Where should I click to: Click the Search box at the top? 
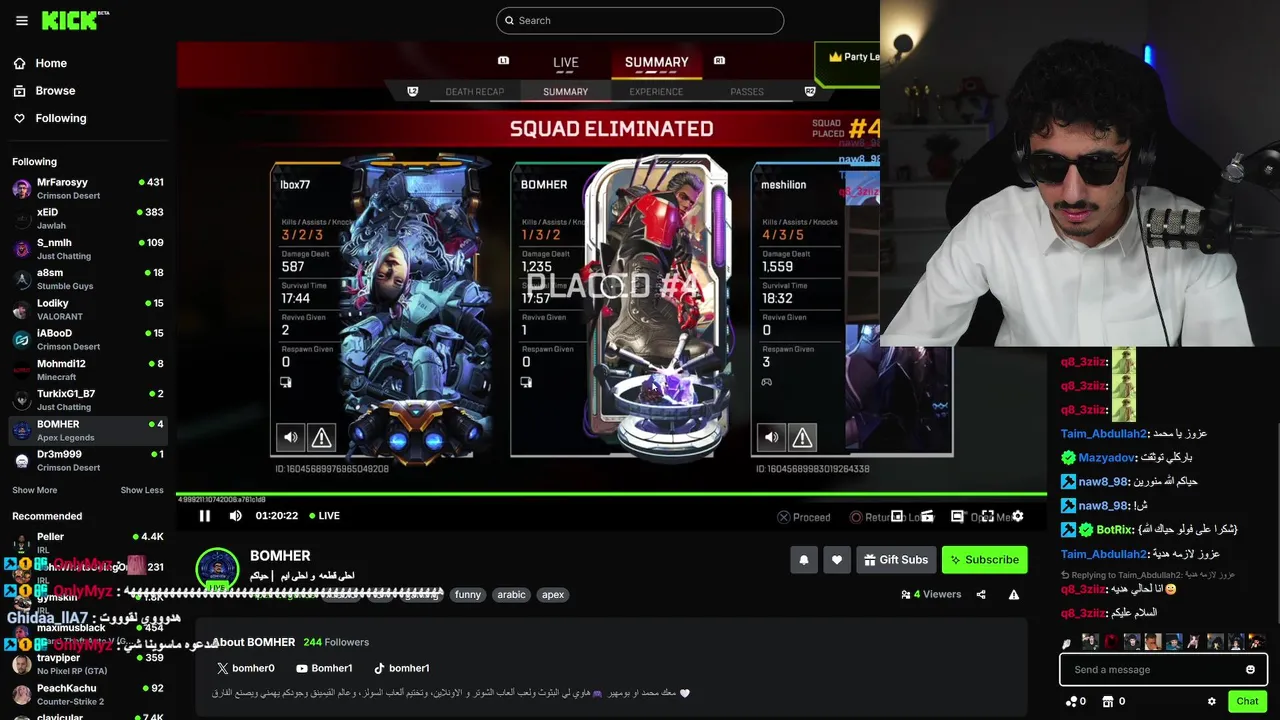(640, 20)
